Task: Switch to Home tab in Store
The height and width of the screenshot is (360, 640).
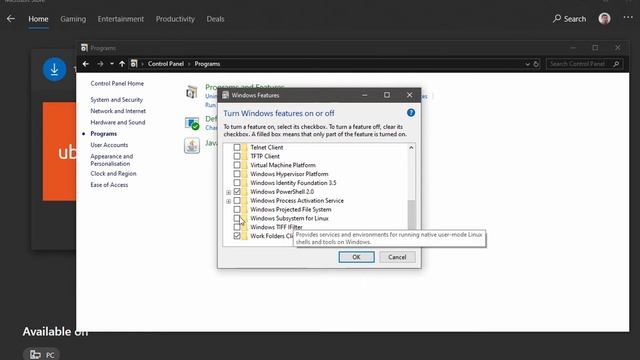Action: coord(38,19)
